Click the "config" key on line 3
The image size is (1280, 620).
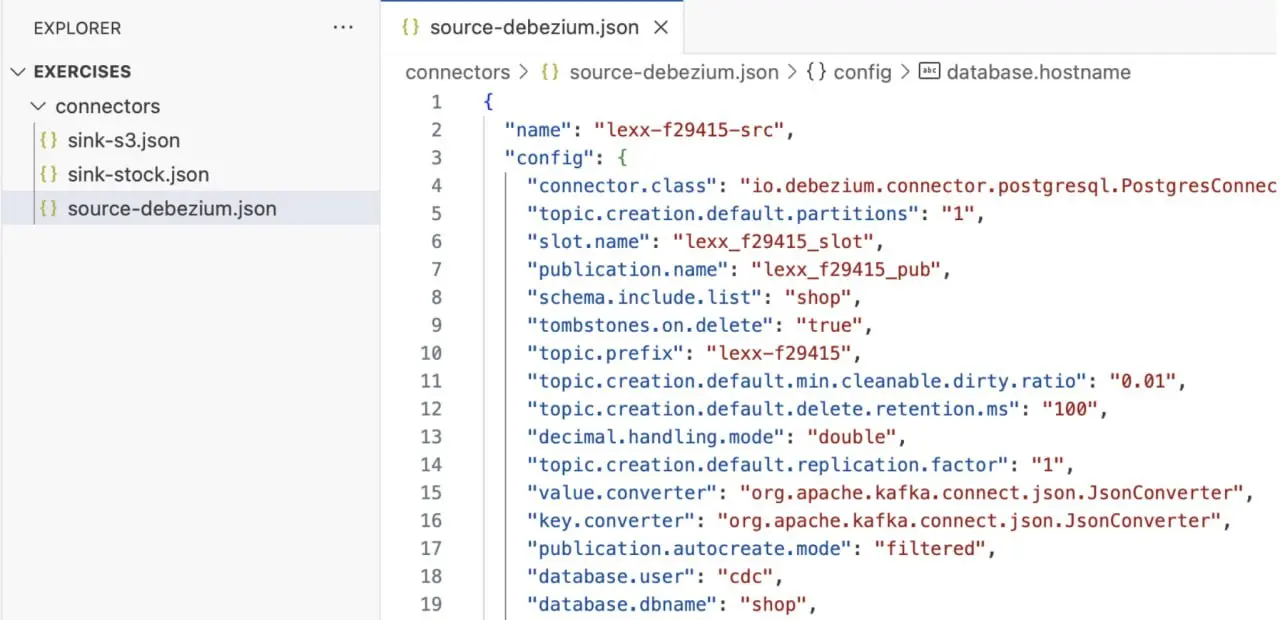[548, 157]
